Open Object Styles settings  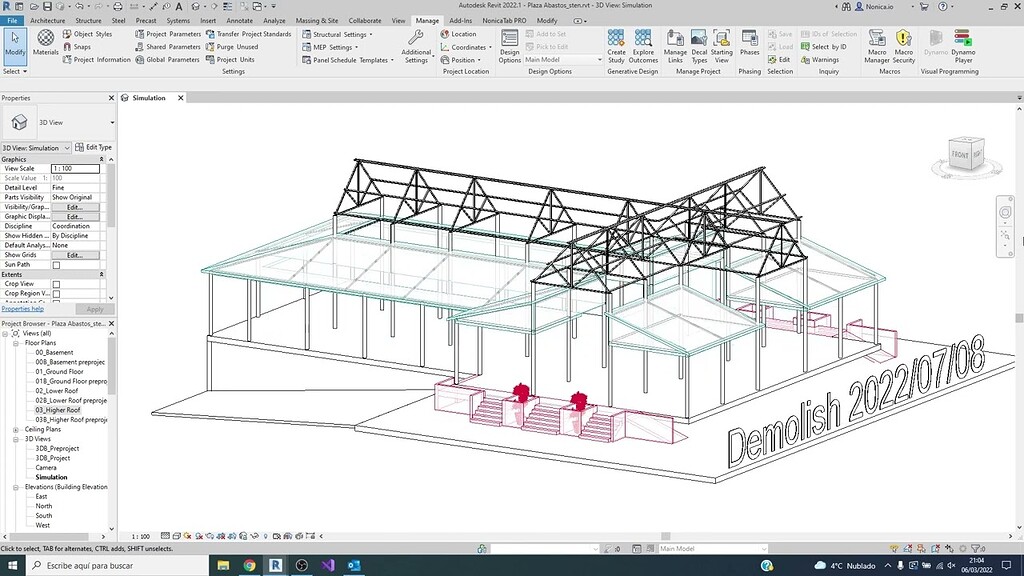tap(92, 33)
